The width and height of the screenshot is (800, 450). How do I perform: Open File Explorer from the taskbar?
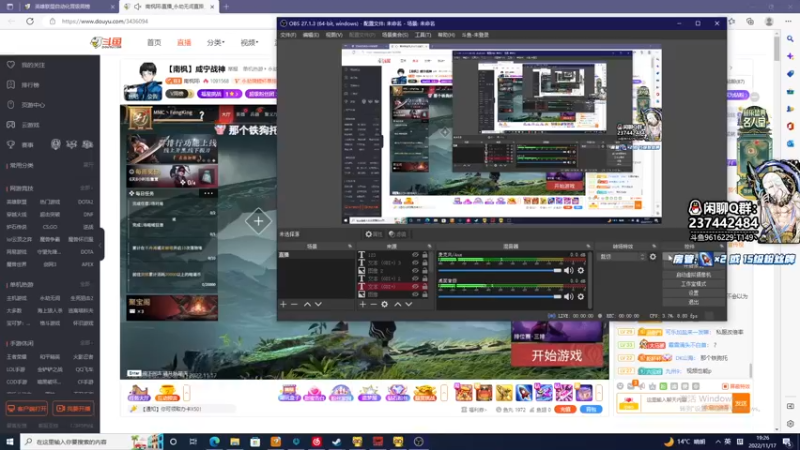point(235,441)
